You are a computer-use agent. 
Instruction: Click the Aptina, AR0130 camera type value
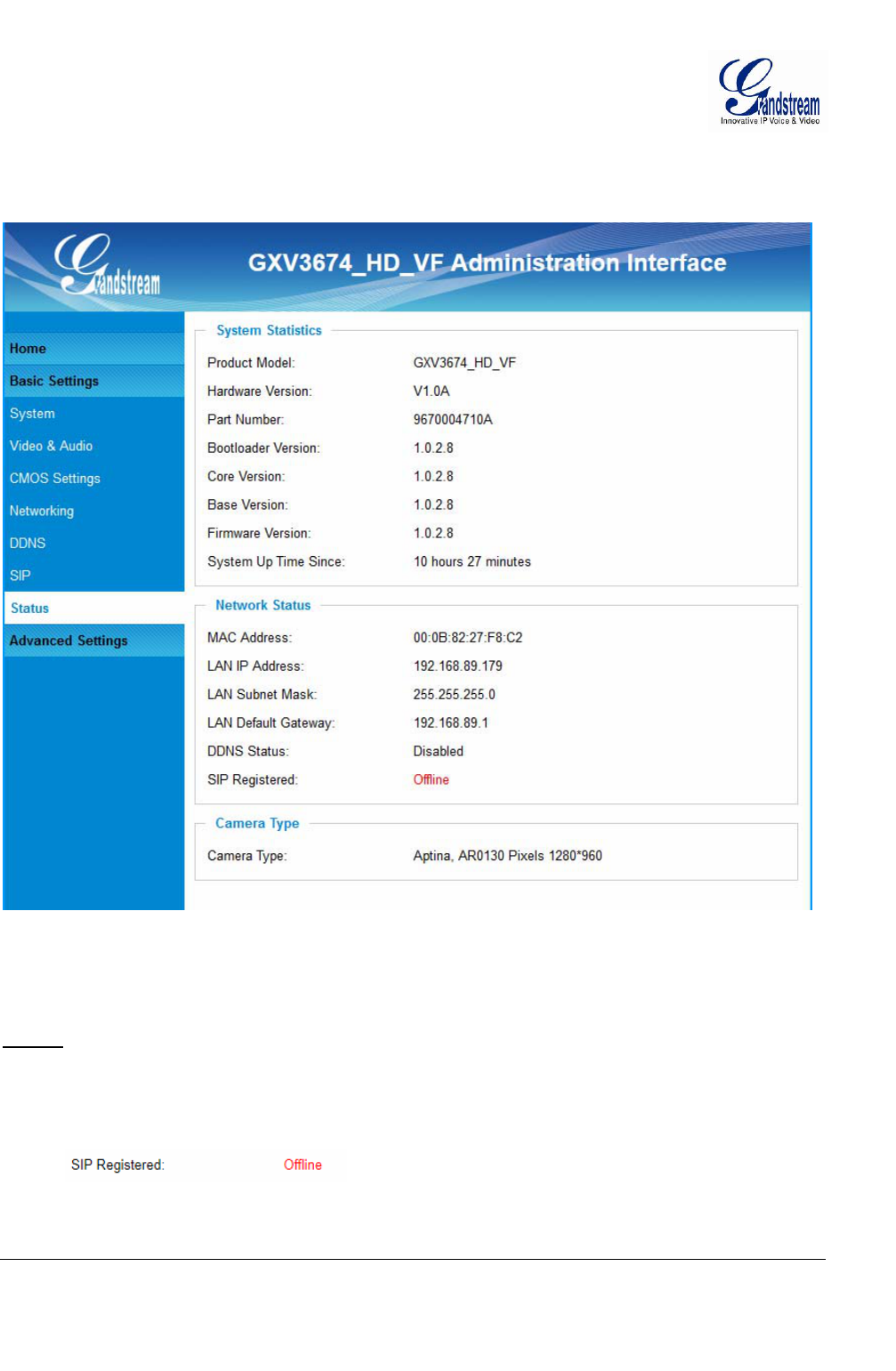508,856
